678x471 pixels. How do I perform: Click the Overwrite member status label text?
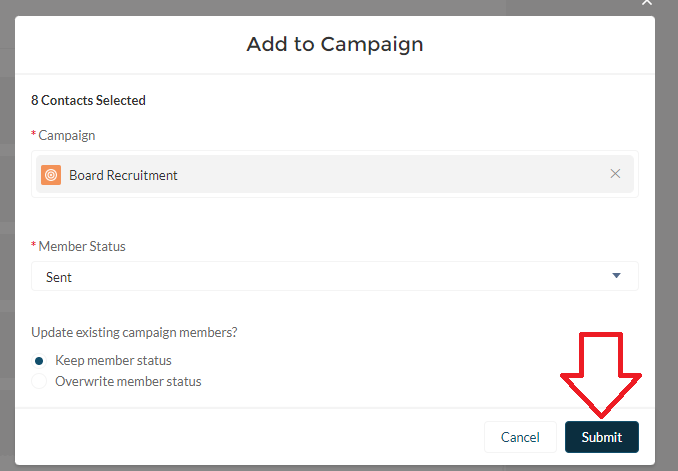[128, 381]
